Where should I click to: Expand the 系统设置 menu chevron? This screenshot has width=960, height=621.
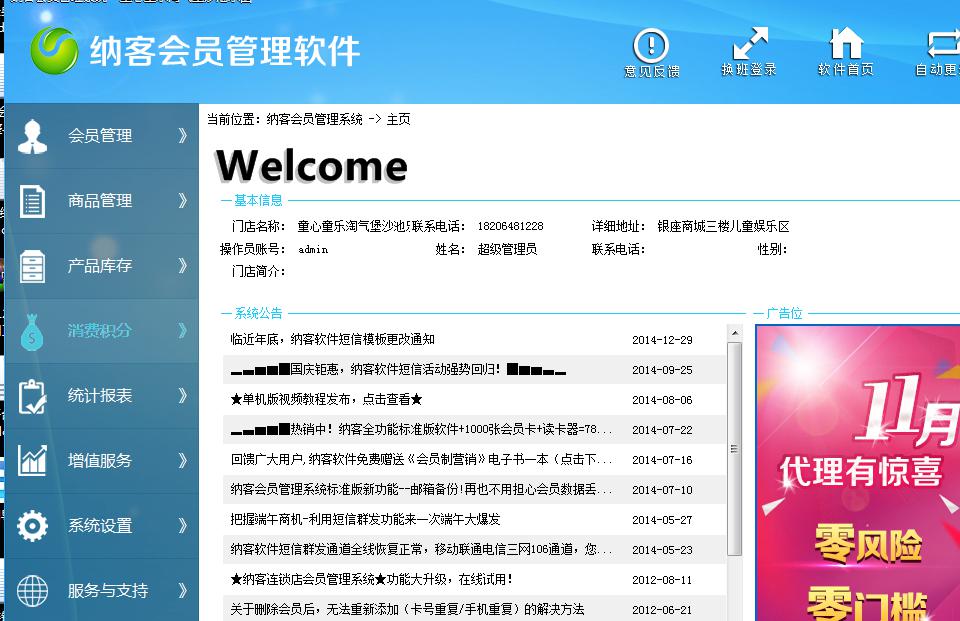point(182,526)
